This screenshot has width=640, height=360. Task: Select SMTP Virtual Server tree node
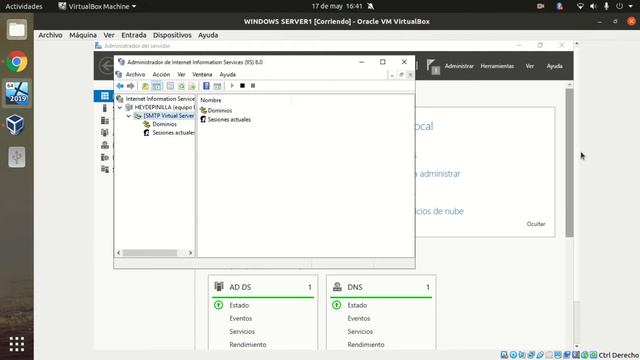tap(164, 116)
